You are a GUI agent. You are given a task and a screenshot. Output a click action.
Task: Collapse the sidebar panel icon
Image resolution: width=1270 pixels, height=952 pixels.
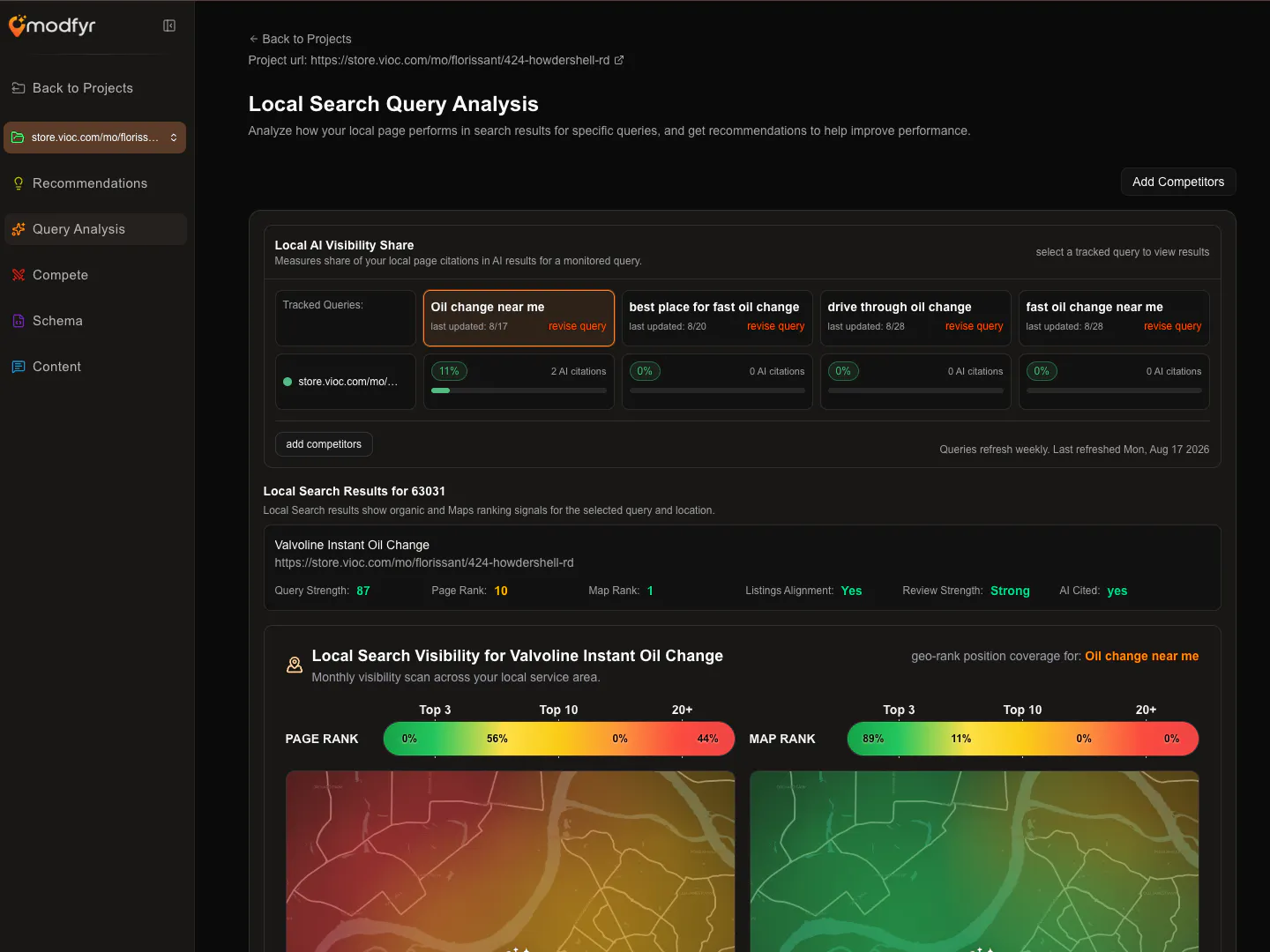coord(169,26)
